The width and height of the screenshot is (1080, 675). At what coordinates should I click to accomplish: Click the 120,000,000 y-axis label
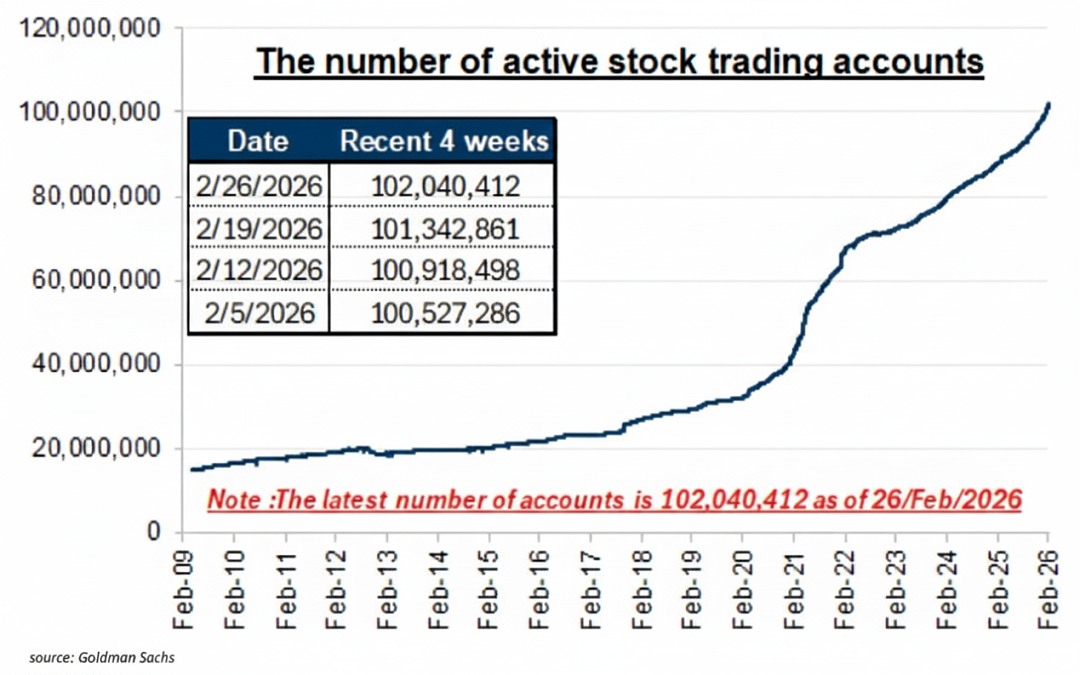click(x=90, y=28)
